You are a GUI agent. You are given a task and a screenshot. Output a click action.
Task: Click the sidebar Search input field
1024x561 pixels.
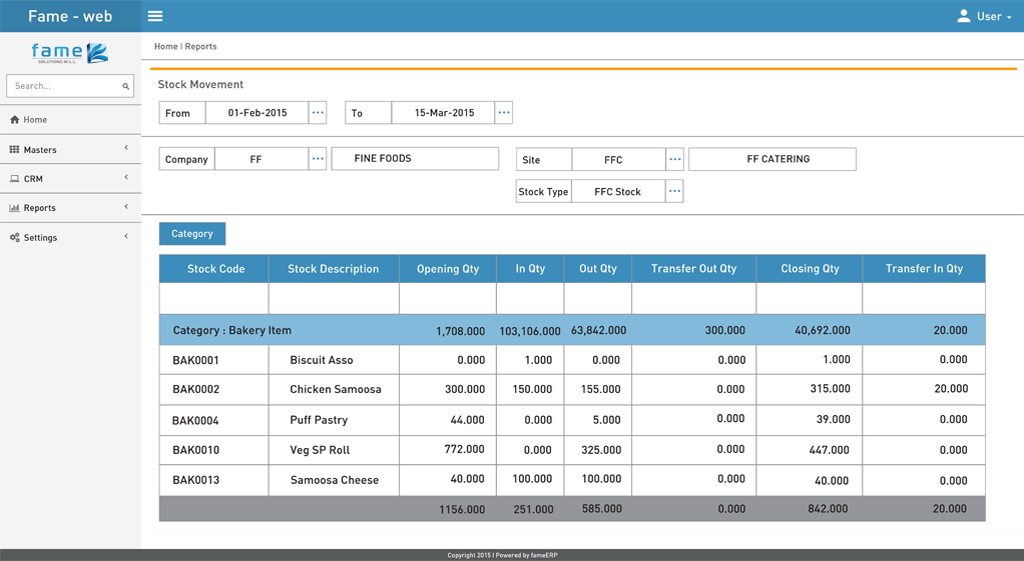tap(62, 87)
